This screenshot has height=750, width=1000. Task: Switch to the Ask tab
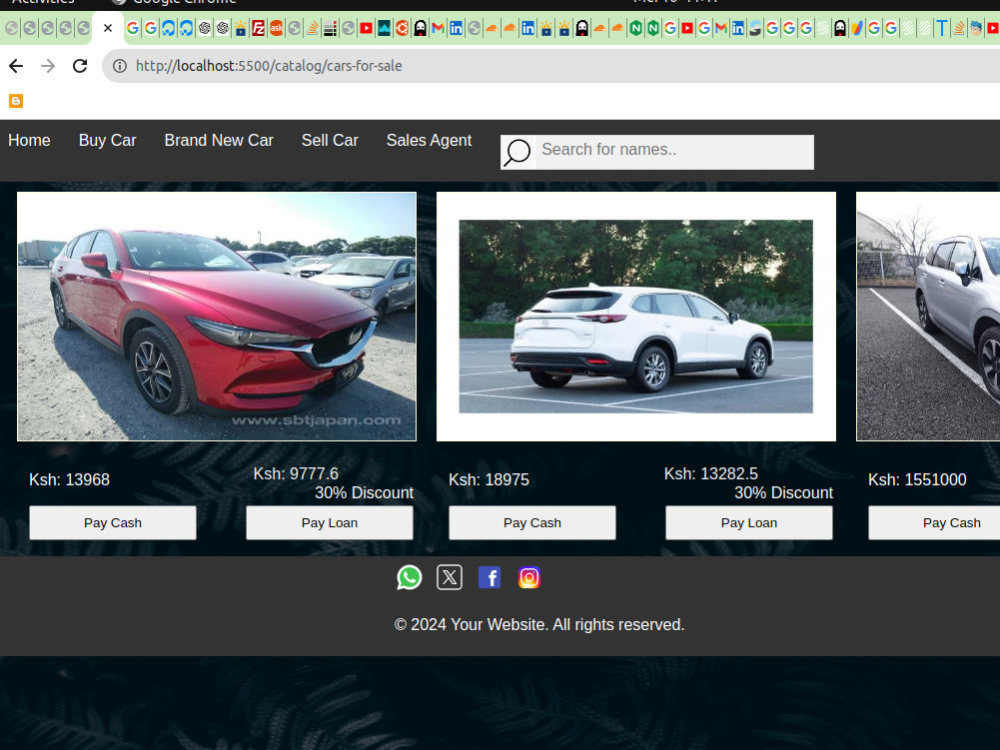point(276,28)
